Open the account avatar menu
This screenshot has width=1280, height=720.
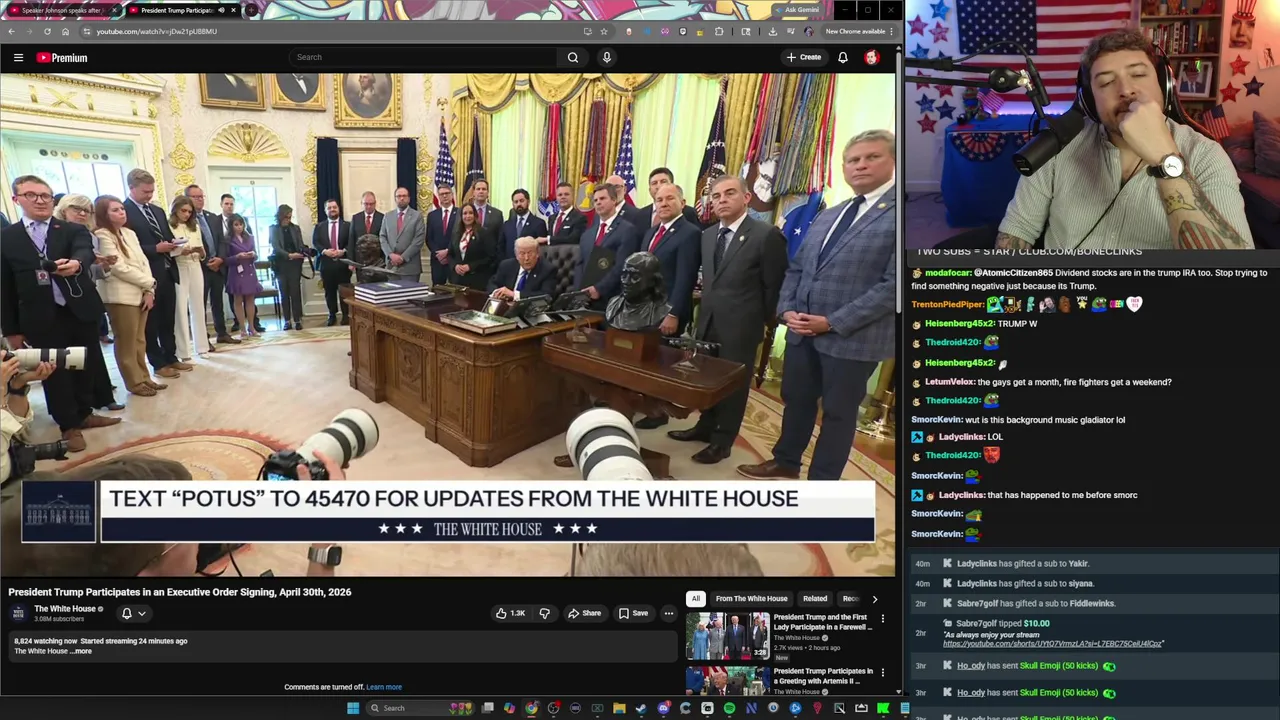pos(872,57)
